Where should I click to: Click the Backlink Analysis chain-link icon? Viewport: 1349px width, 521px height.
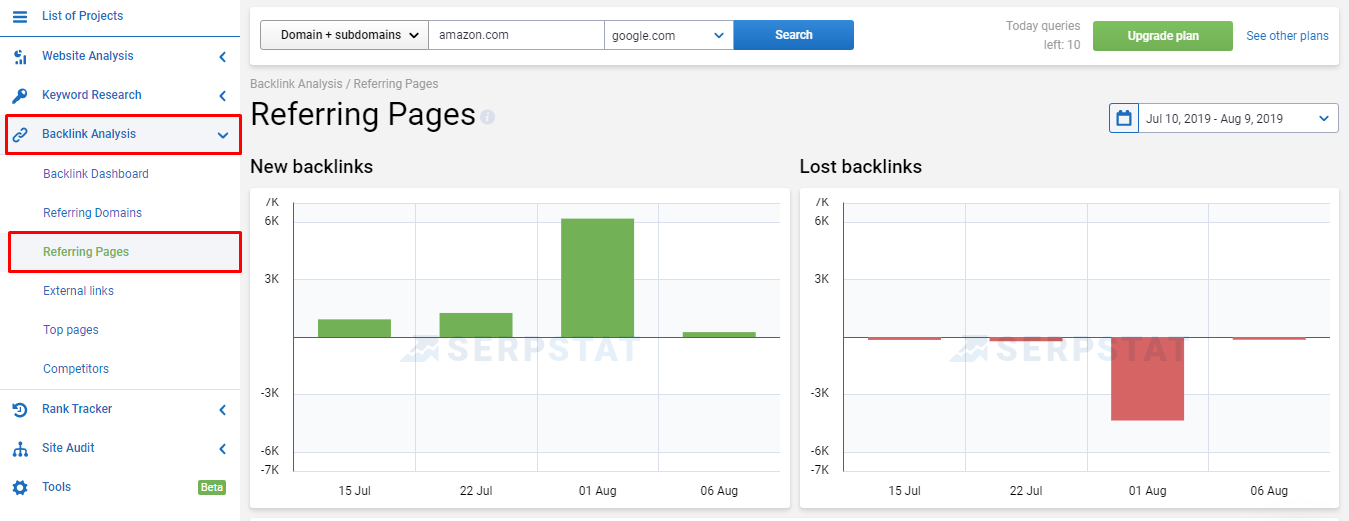pos(20,135)
